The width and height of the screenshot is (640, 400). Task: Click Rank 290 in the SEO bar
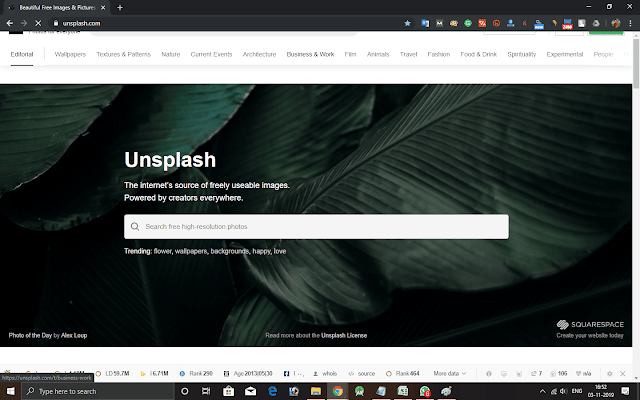pos(196,373)
